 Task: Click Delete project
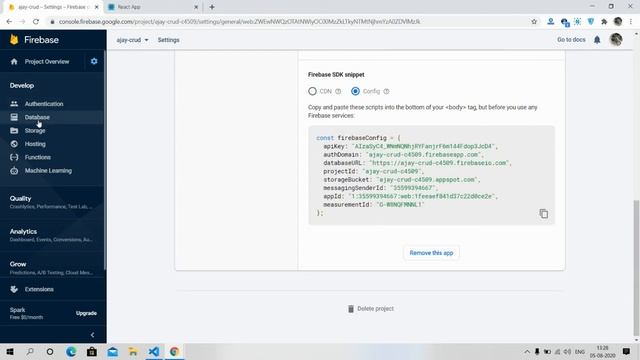coord(371,309)
